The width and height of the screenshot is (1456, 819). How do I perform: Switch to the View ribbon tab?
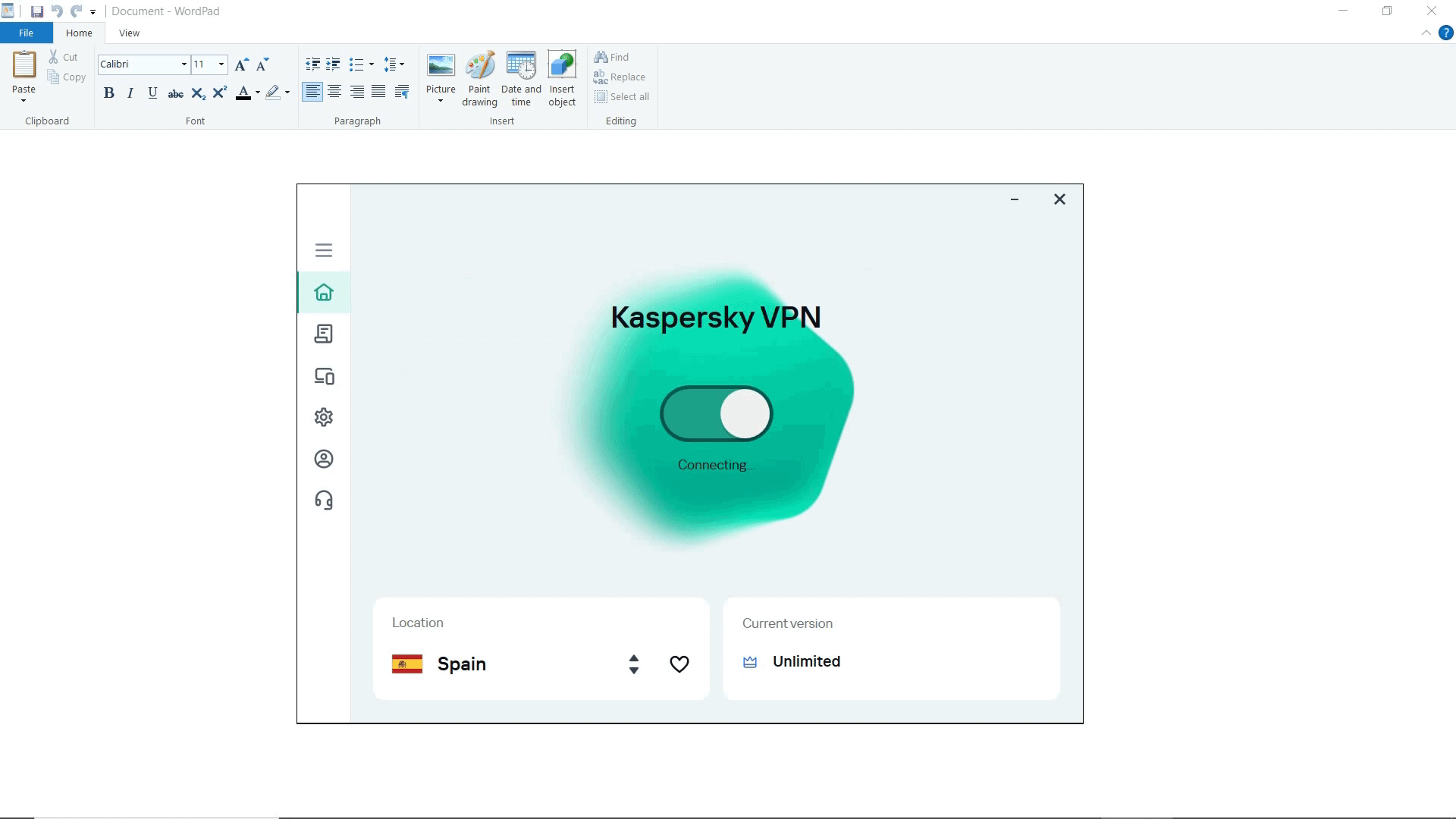pyautogui.click(x=129, y=33)
